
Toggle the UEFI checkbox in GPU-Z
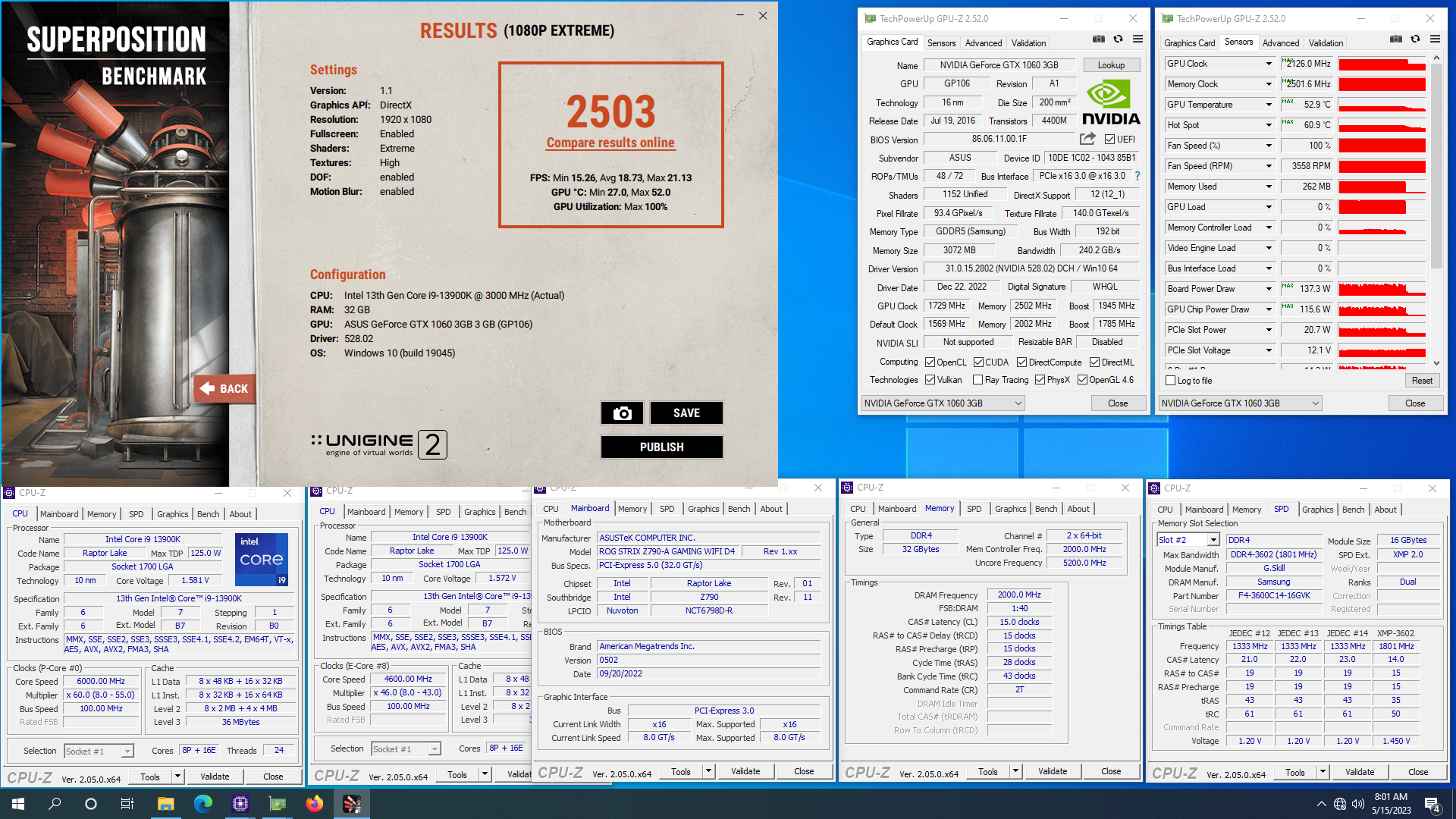(x=1109, y=140)
